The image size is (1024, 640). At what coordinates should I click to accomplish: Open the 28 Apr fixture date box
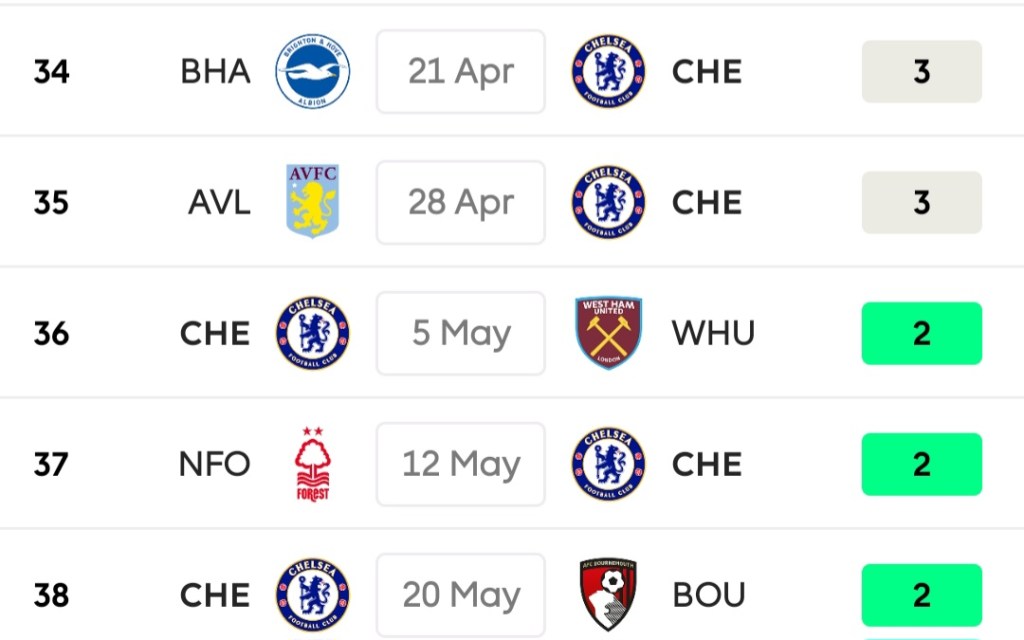click(461, 202)
